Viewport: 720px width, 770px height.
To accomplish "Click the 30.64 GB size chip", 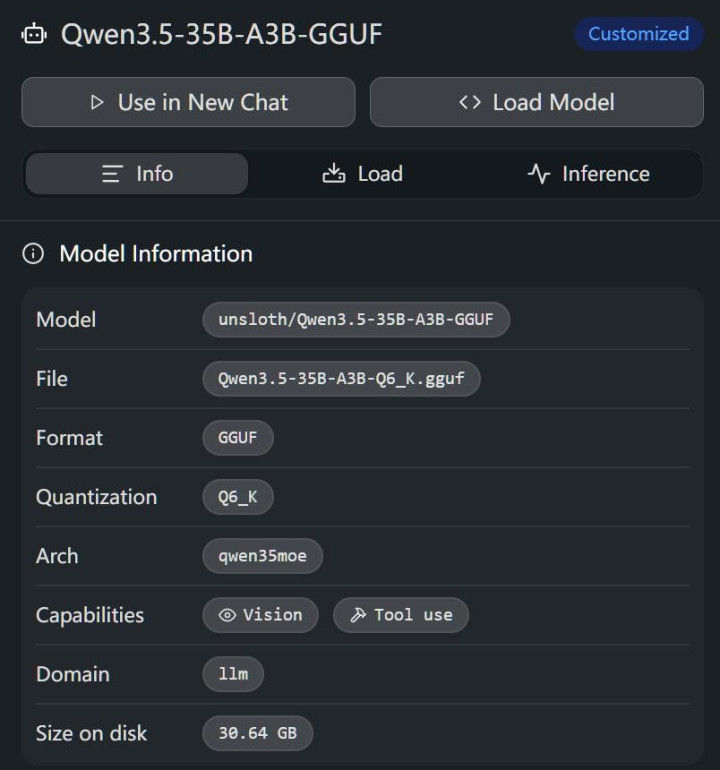I will (x=257, y=733).
